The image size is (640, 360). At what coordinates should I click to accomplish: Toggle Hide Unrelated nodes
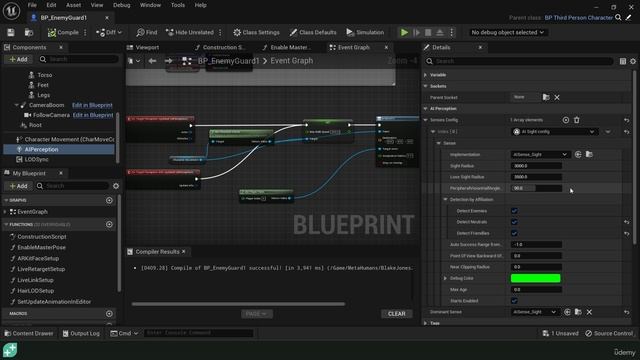[190, 32]
